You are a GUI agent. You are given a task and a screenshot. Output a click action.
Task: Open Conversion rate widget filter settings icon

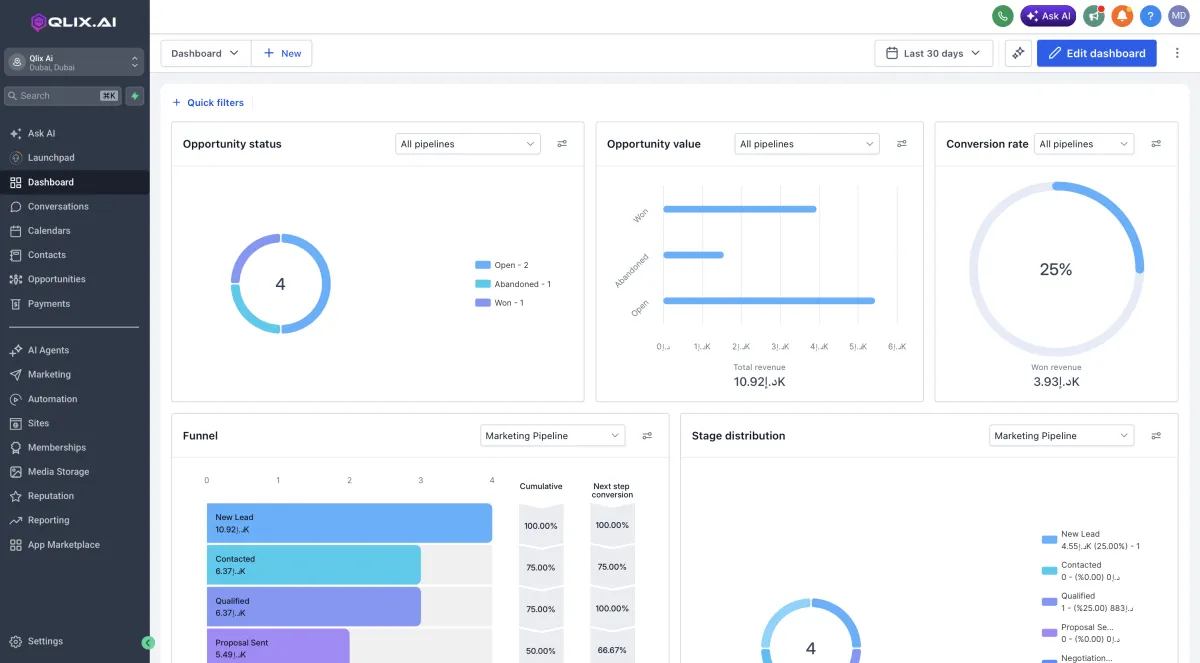click(1156, 144)
